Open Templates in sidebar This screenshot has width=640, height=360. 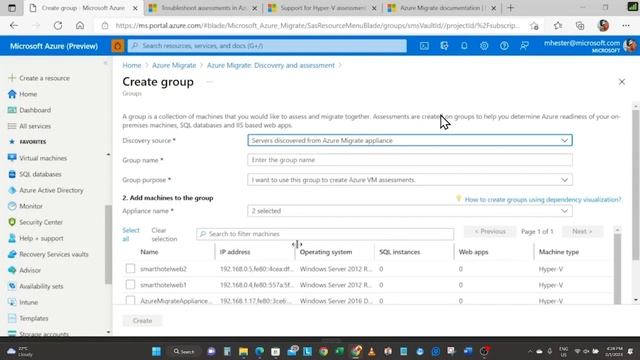point(33,318)
